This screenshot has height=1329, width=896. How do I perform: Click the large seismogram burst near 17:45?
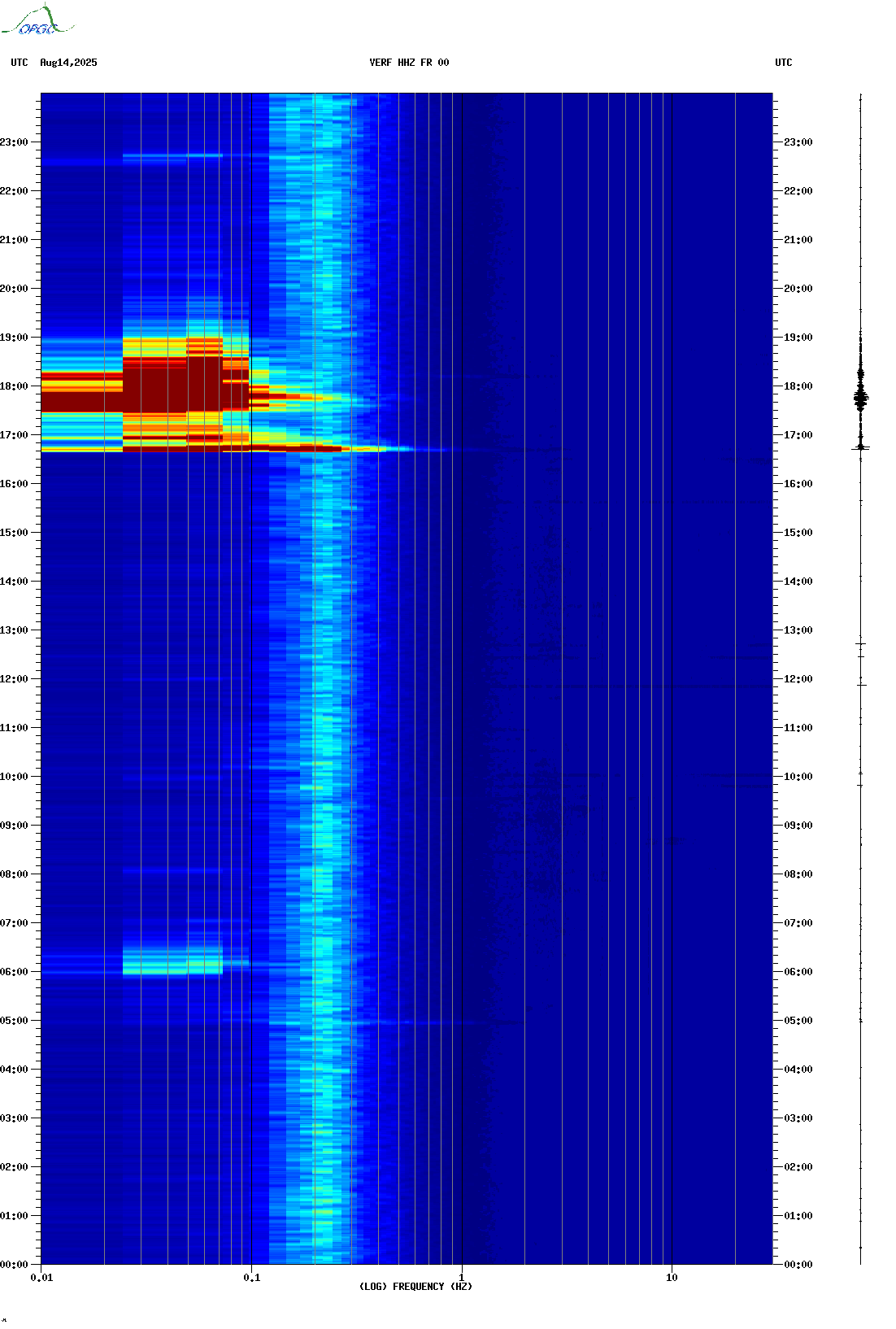click(x=861, y=397)
